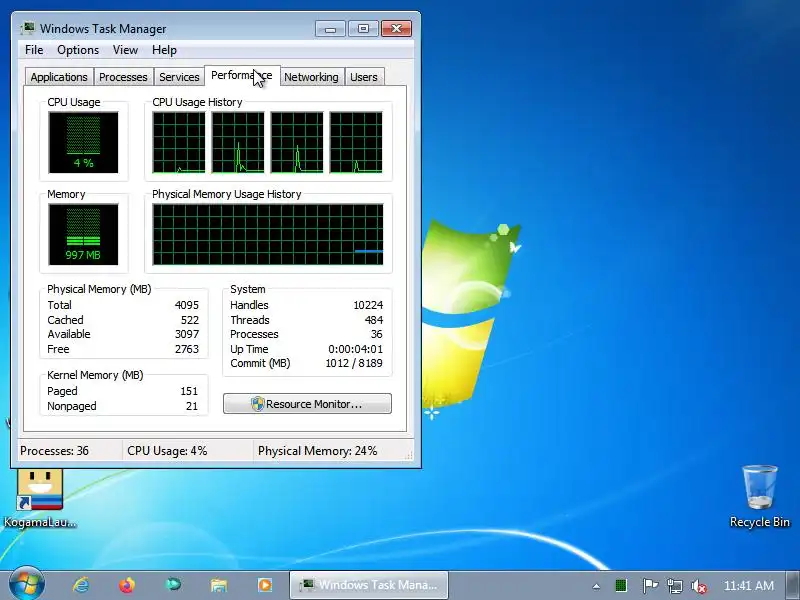Click the first CPU usage history graph
Image resolution: width=800 pixels, height=600 pixels.
(179, 142)
